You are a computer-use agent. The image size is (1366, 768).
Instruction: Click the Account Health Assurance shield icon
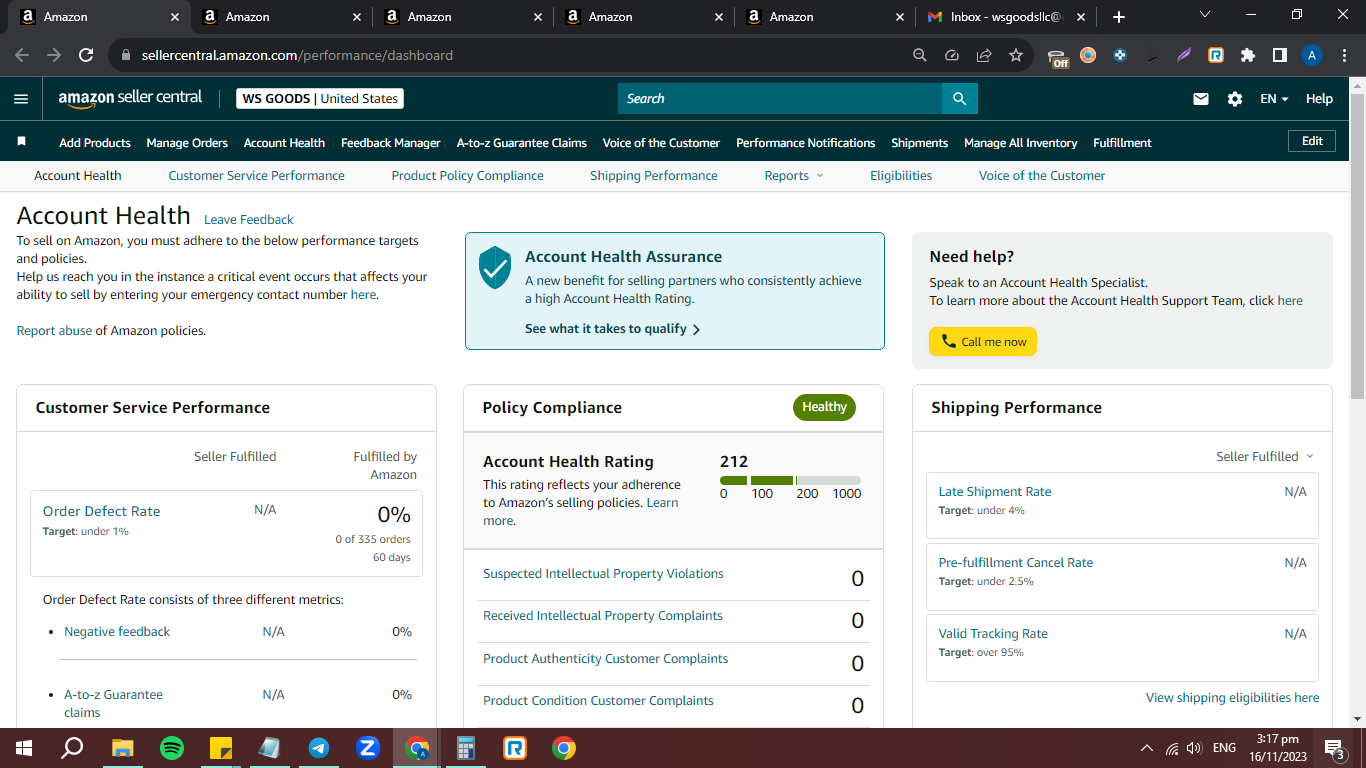495,268
